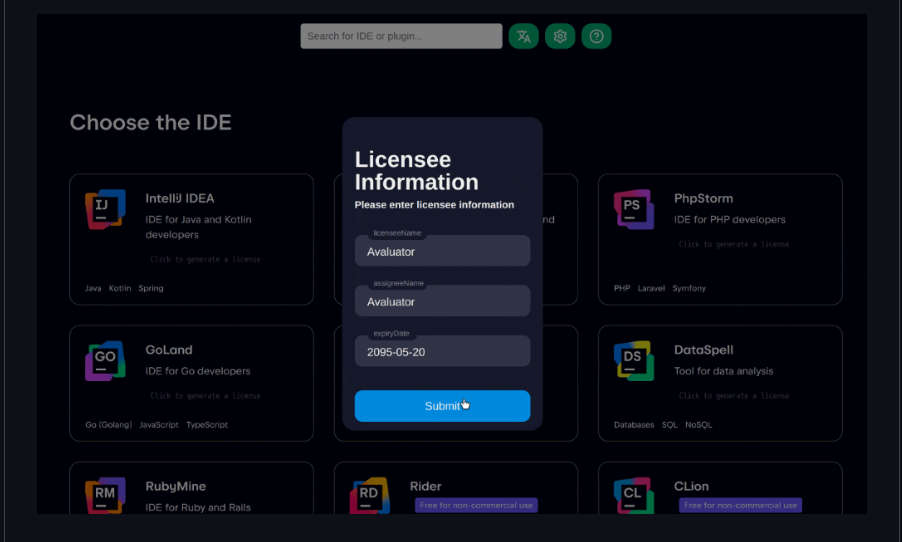Click the NoSQL tag
This screenshot has width=902, height=542.
[x=698, y=425]
